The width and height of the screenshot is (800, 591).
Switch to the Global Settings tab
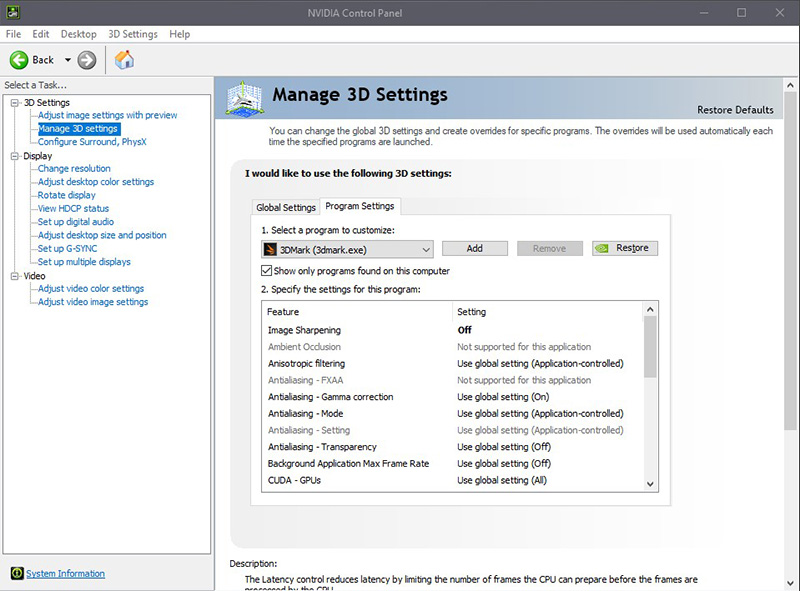tap(285, 208)
